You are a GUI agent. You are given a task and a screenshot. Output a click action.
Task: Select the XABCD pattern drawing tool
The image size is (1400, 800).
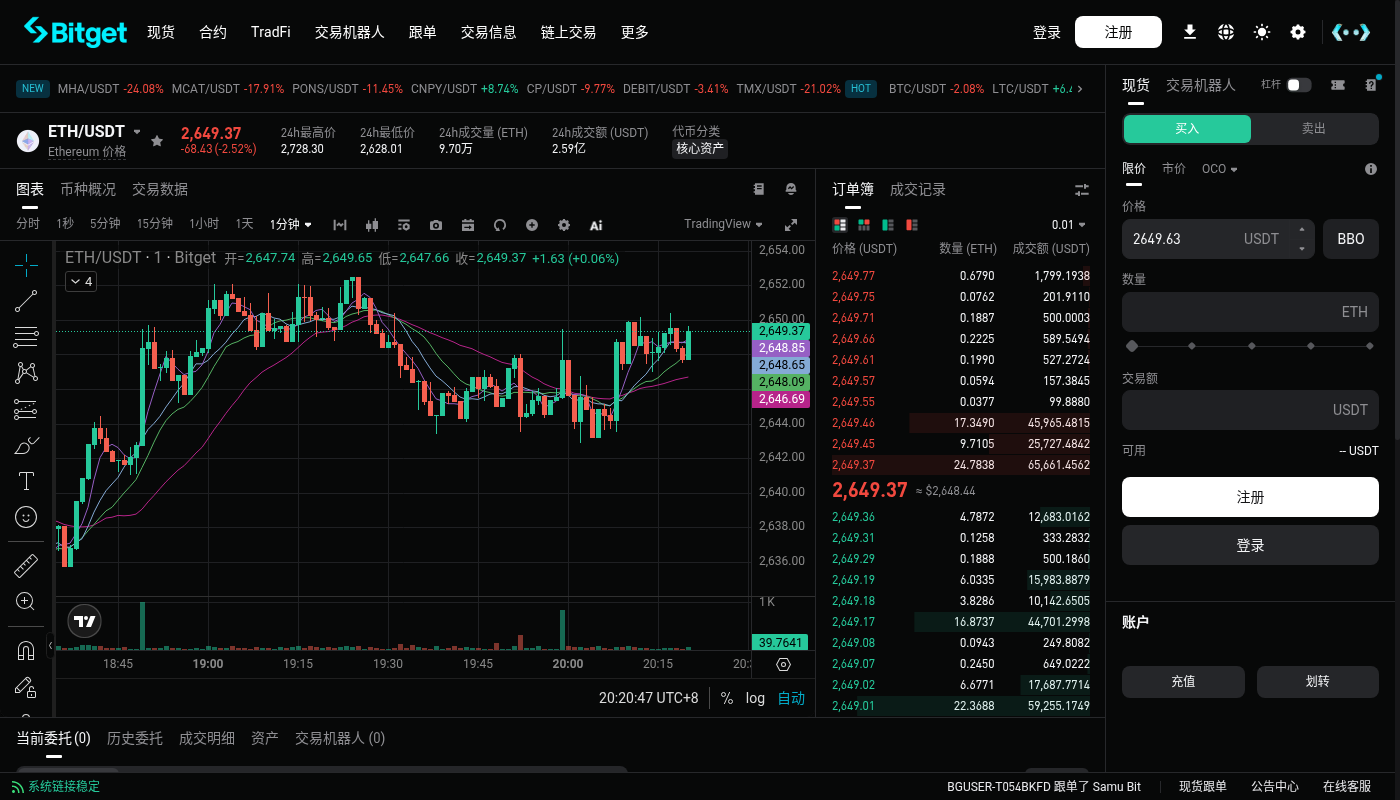pyautogui.click(x=26, y=373)
